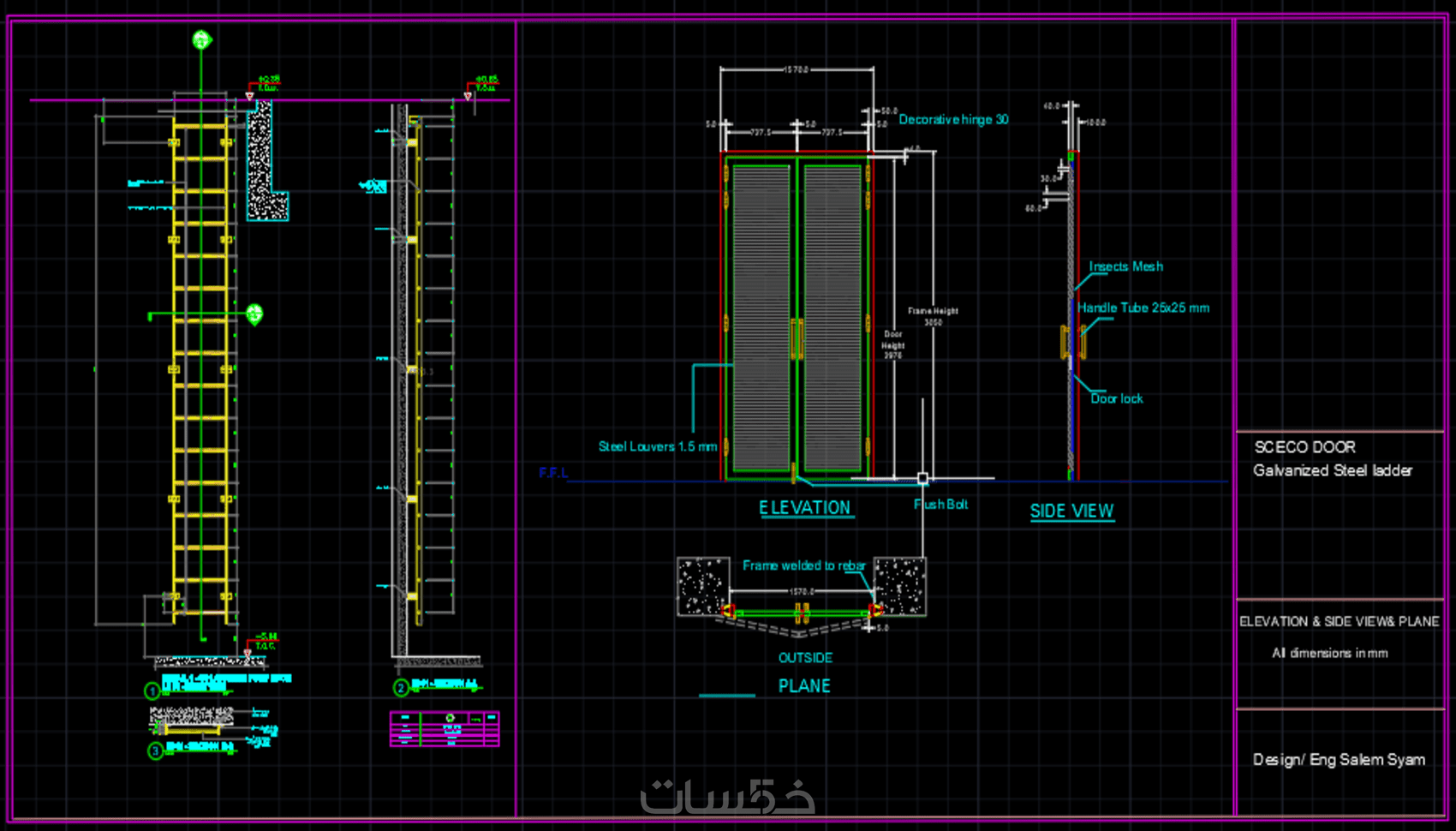The height and width of the screenshot is (831, 1456).
Task: Click the circled number 1 detail tag
Action: 152,691
